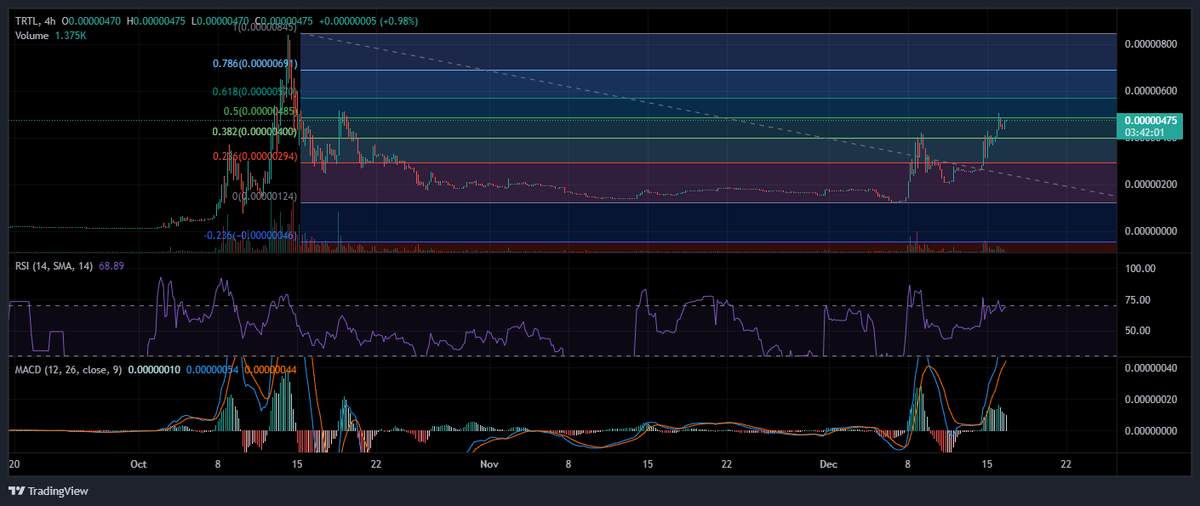This screenshot has height=506, width=1200.
Task: Click the MACD (12, 26, close, 9) legend title
Action: [x=69, y=370]
